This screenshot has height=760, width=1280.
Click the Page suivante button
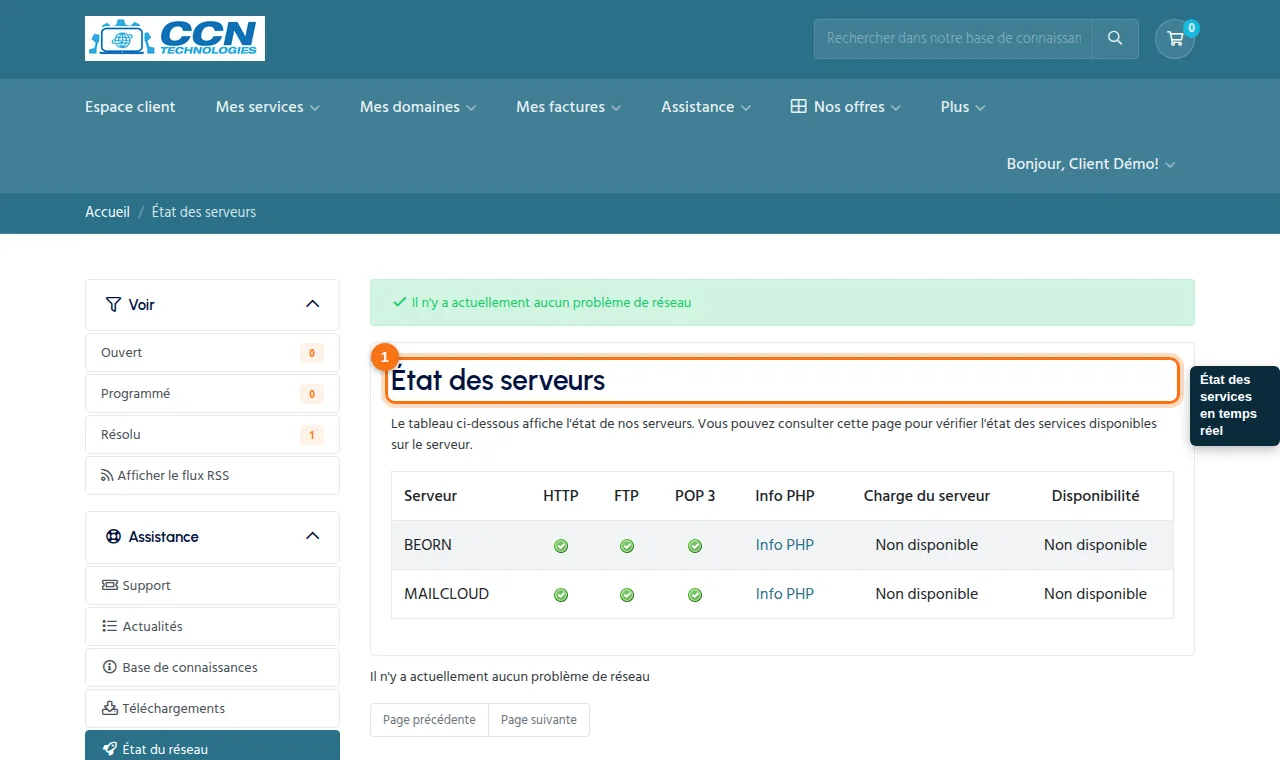coord(539,720)
